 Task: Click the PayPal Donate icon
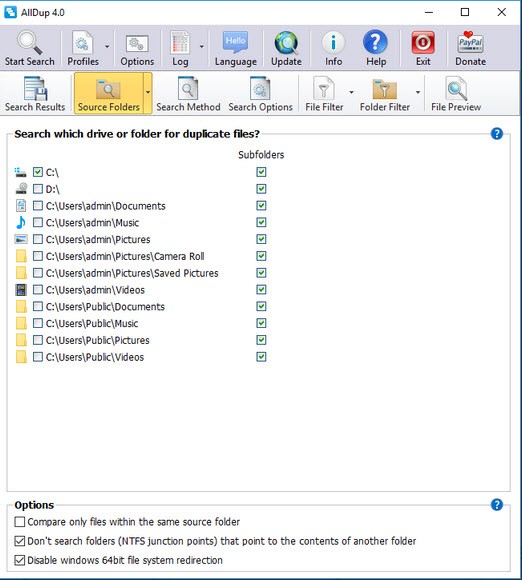click(470, 43)
